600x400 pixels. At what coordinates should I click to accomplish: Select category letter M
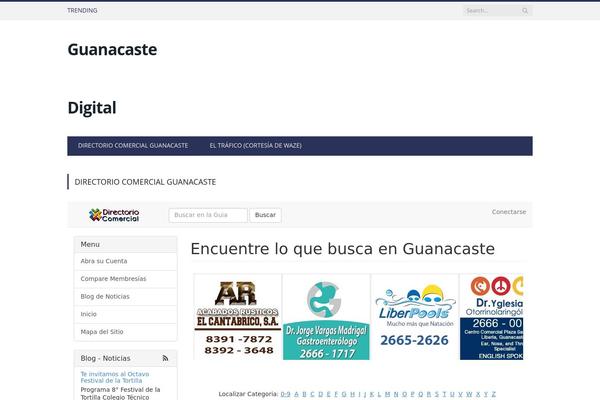click(387, 394)
